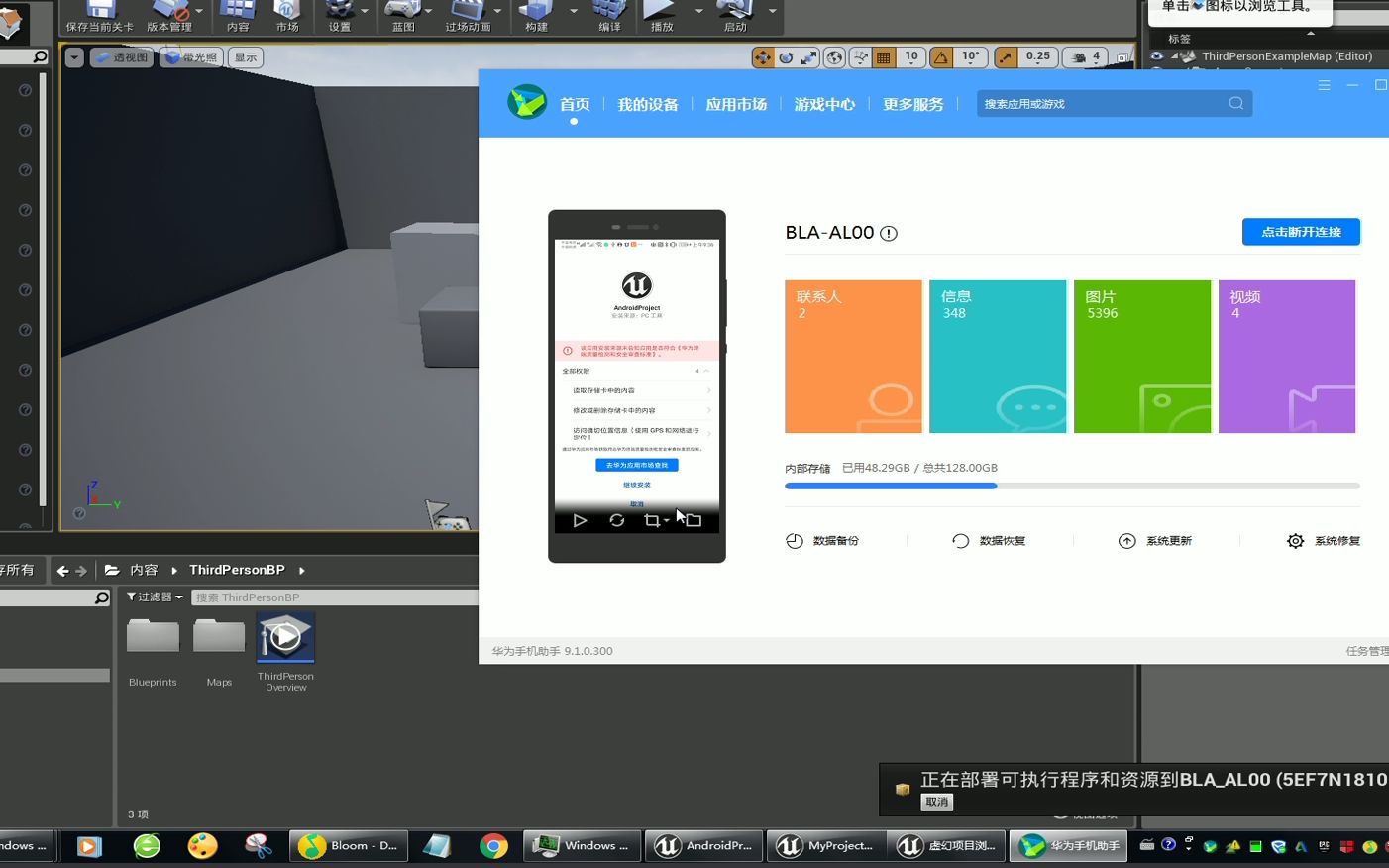Image resolution: width=1389 pixels, height=868 pixels.
Task: Open the 显示 (Show) viewport dropdown
Action: [245, 56]
